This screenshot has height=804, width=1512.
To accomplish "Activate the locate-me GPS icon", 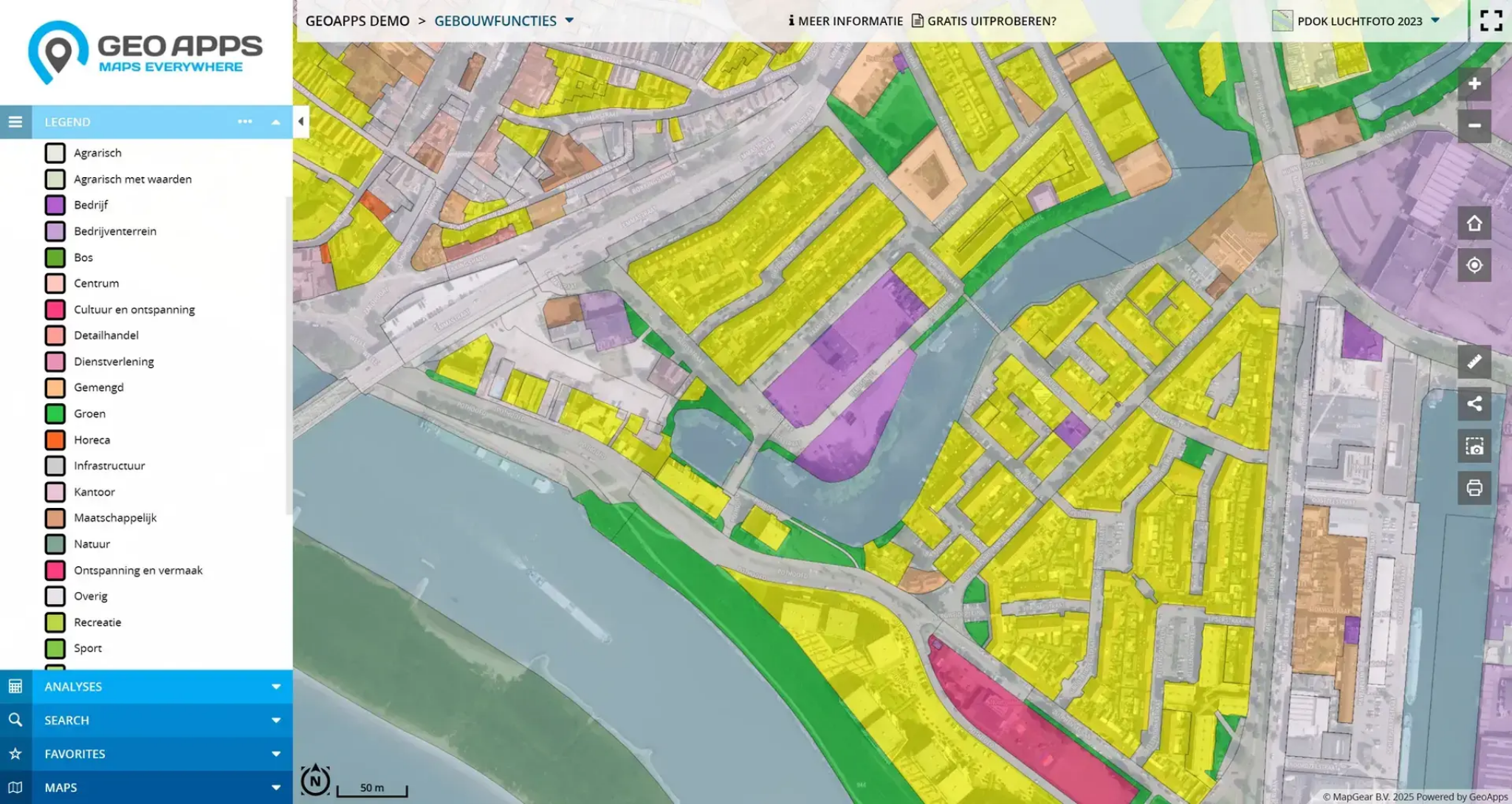I will click(1474, 265).
